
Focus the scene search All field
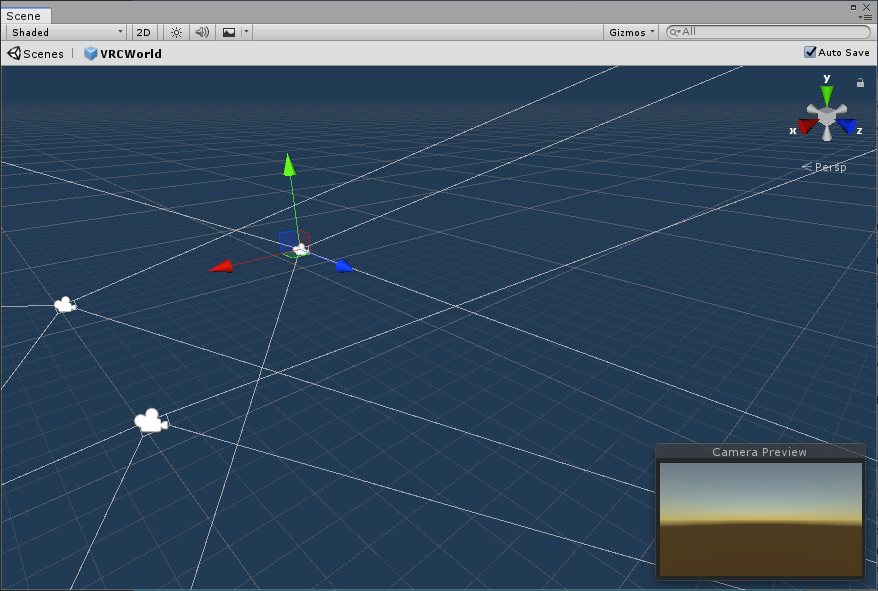pyautogui.click(x=768, y=32)
